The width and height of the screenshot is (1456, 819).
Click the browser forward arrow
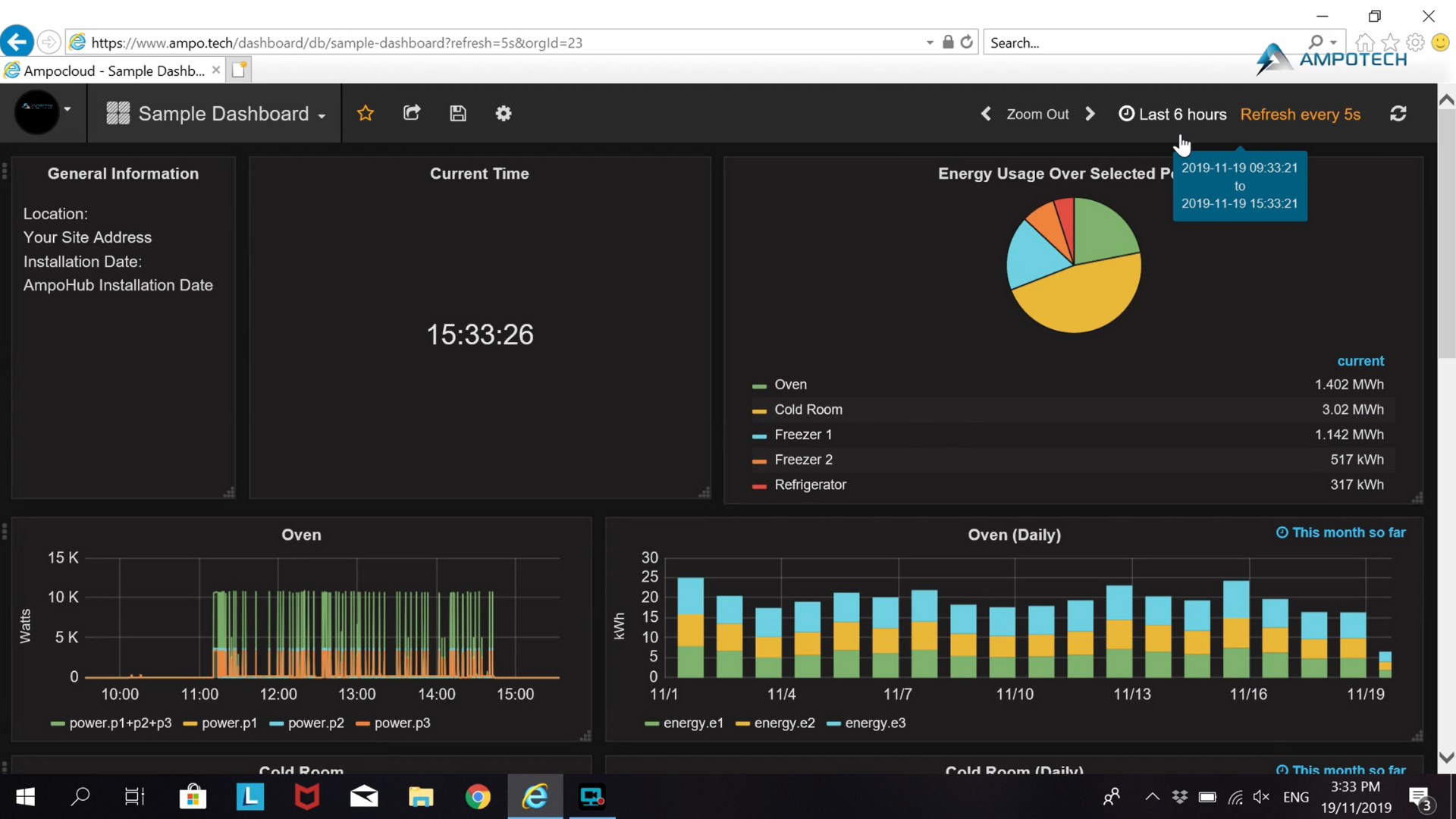point(49,42)
